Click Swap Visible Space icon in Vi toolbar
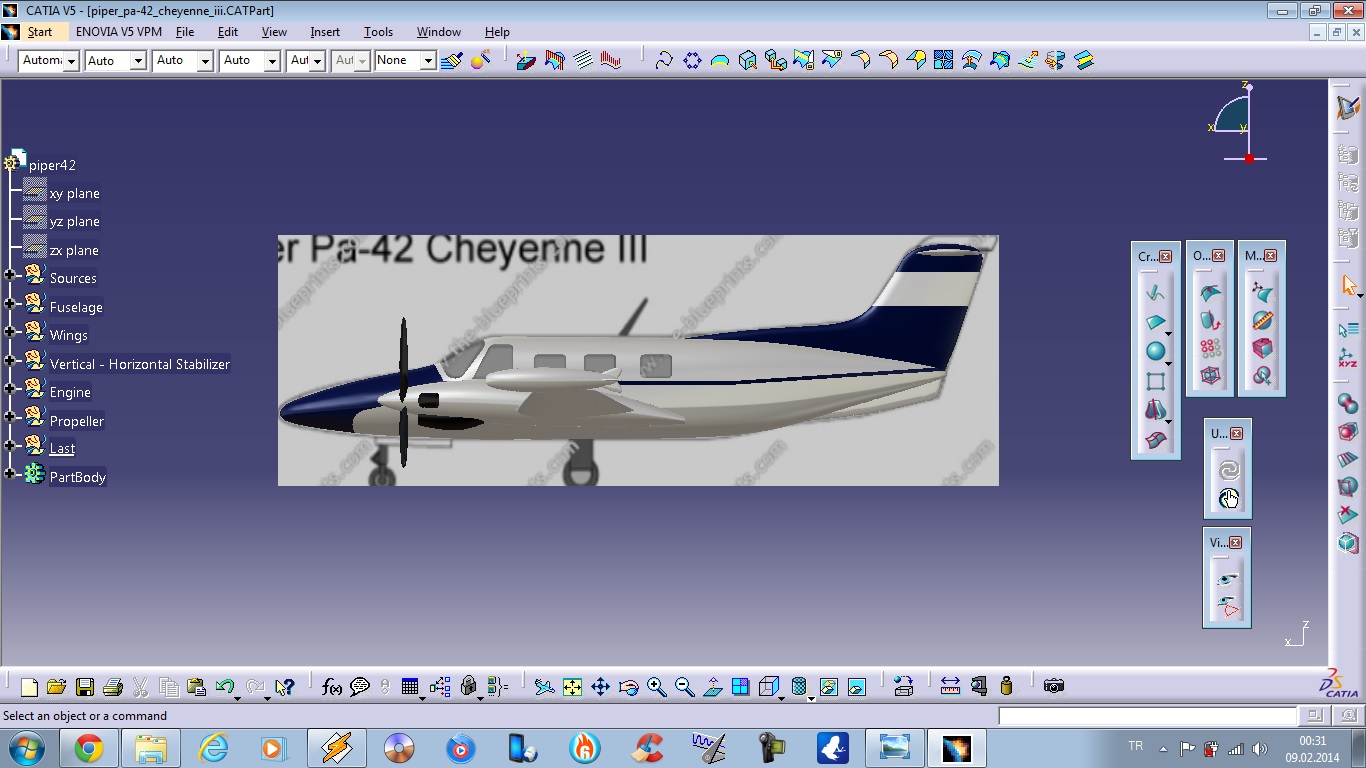 click(x=1228, y=607)
